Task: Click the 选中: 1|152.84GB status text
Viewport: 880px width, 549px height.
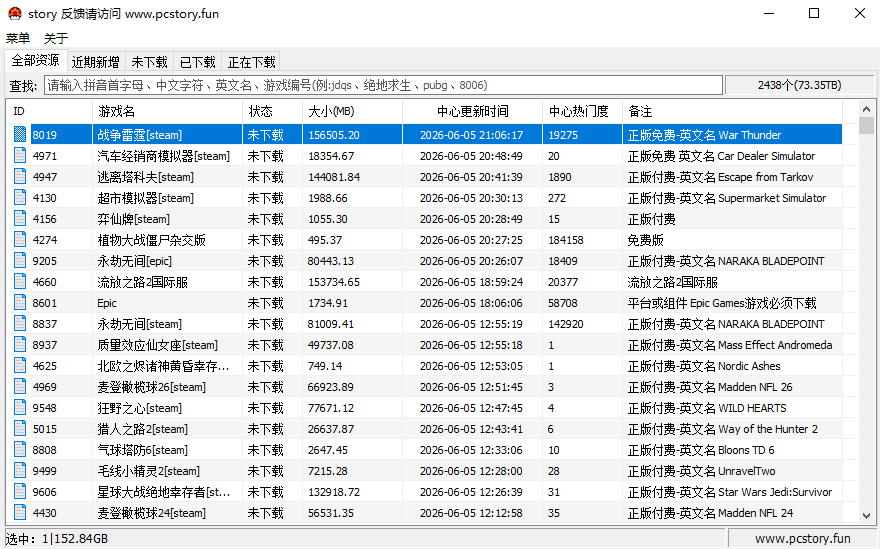Action: 57,539
